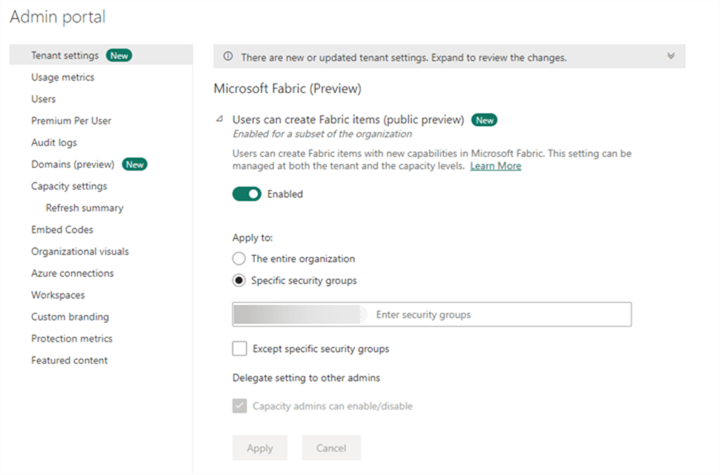Open Premium Per User settings
This screenshot has width=720, height=475.
(x=71, y=121)
